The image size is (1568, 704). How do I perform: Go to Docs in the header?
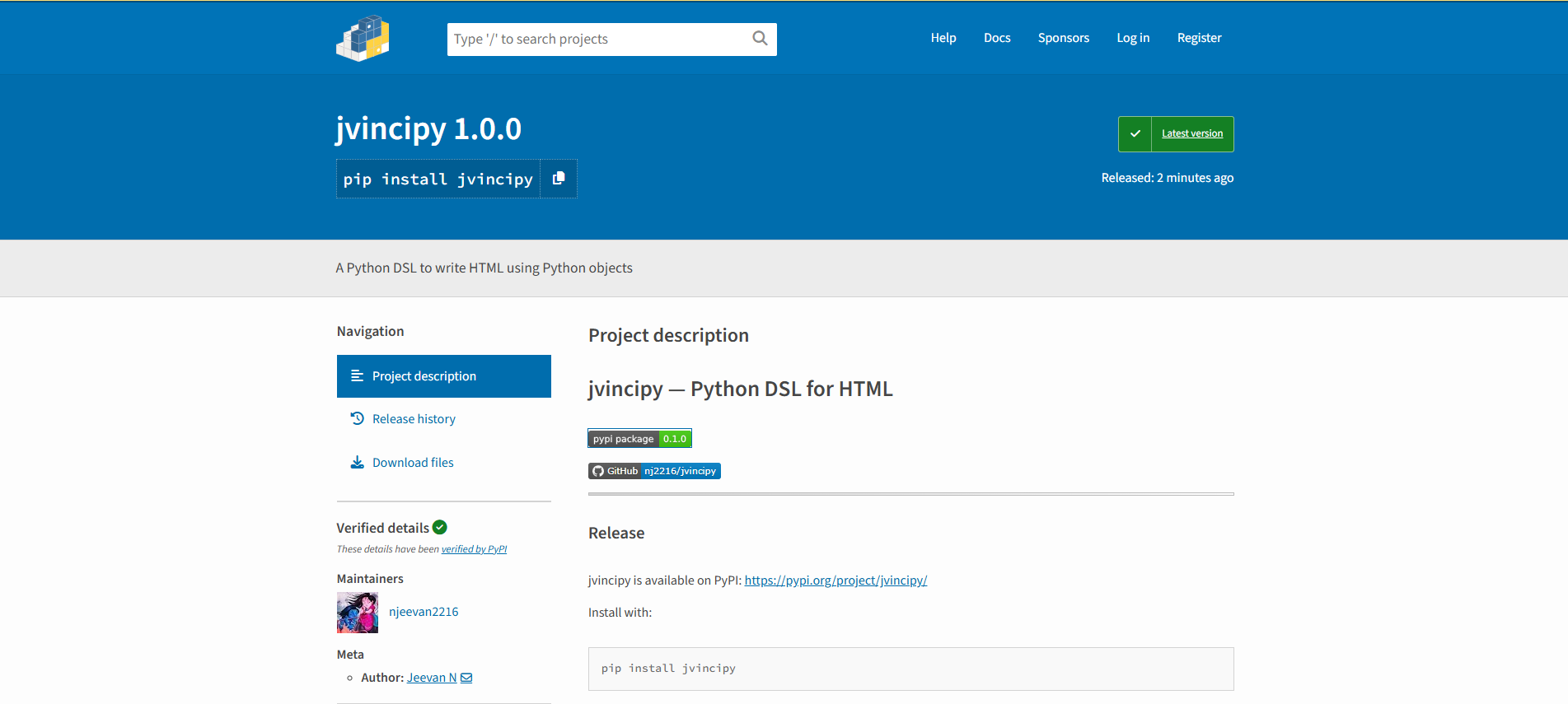pyautogui.click(x=997, y=38)
